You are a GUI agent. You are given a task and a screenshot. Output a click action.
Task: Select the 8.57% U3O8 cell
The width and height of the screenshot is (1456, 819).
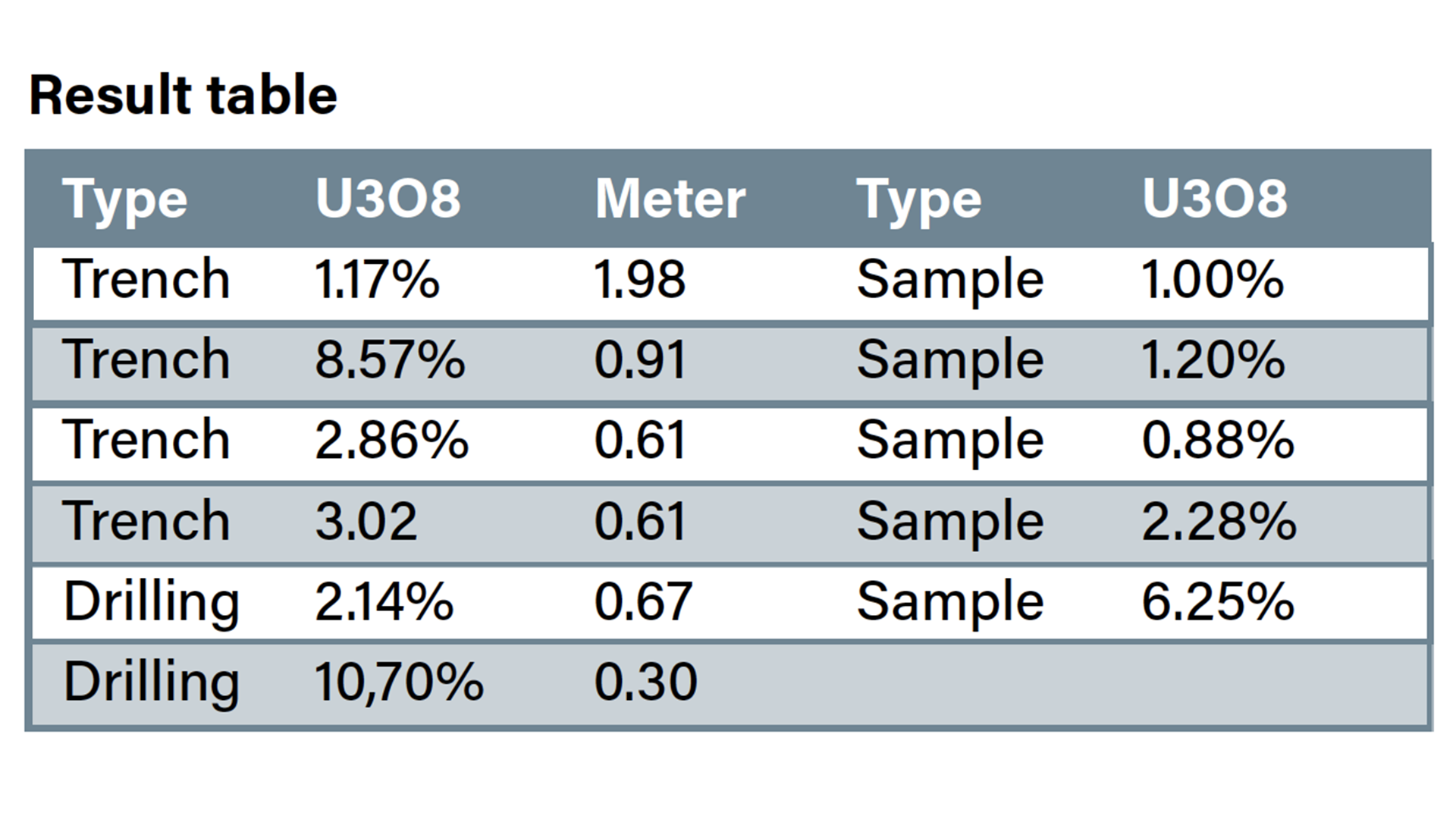[x=390, y=359]
